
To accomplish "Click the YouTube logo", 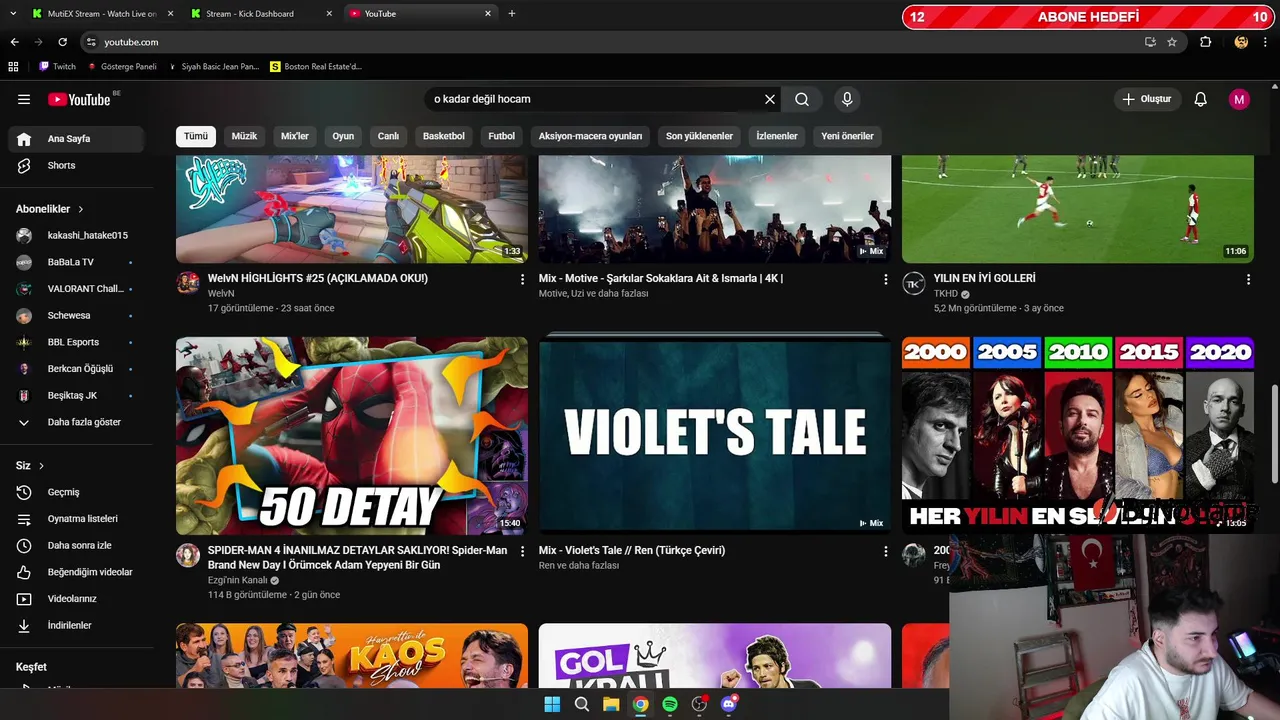I will pyautogui.click(x=79, y=99).
